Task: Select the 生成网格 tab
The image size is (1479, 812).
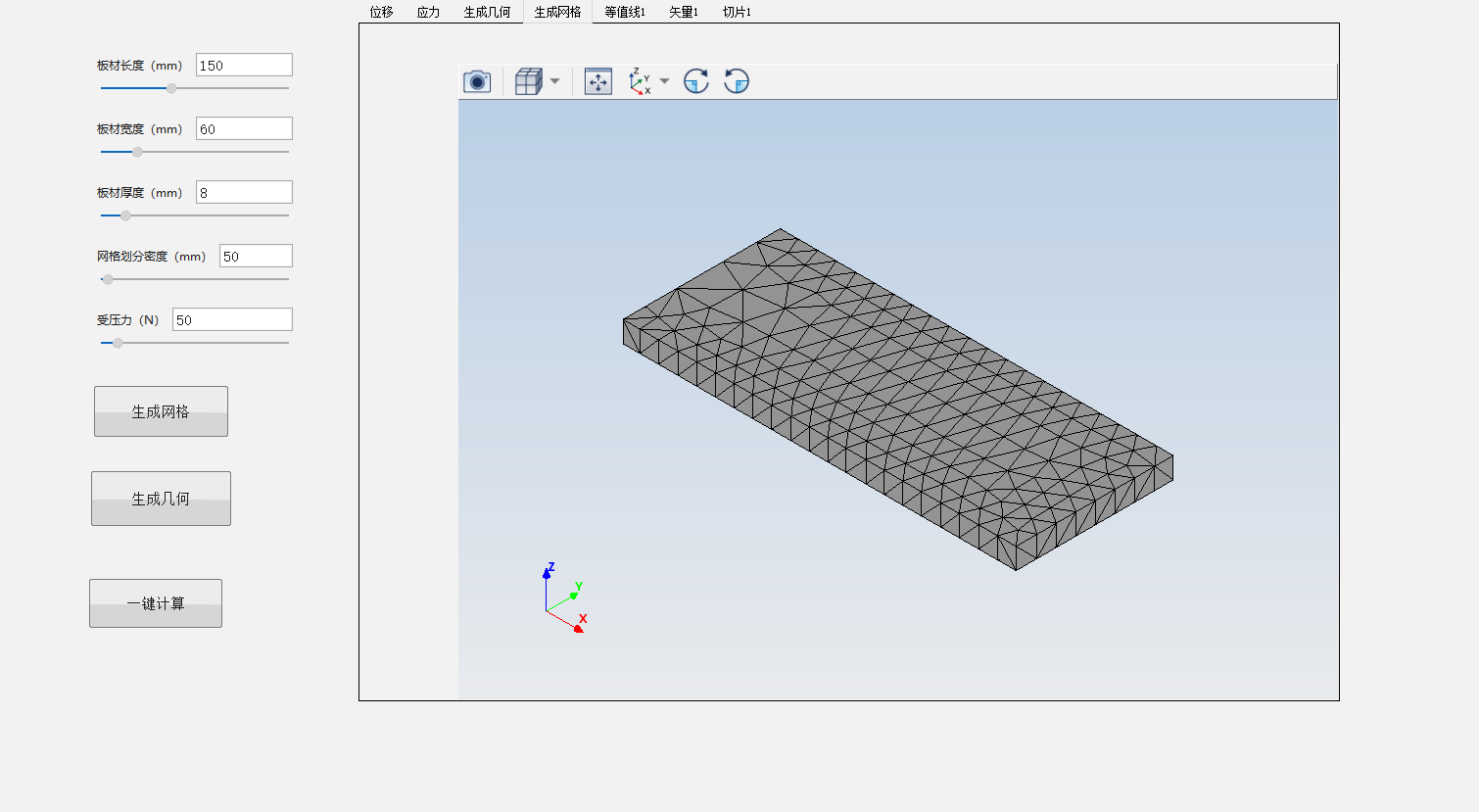Action: tap(557, 12)
